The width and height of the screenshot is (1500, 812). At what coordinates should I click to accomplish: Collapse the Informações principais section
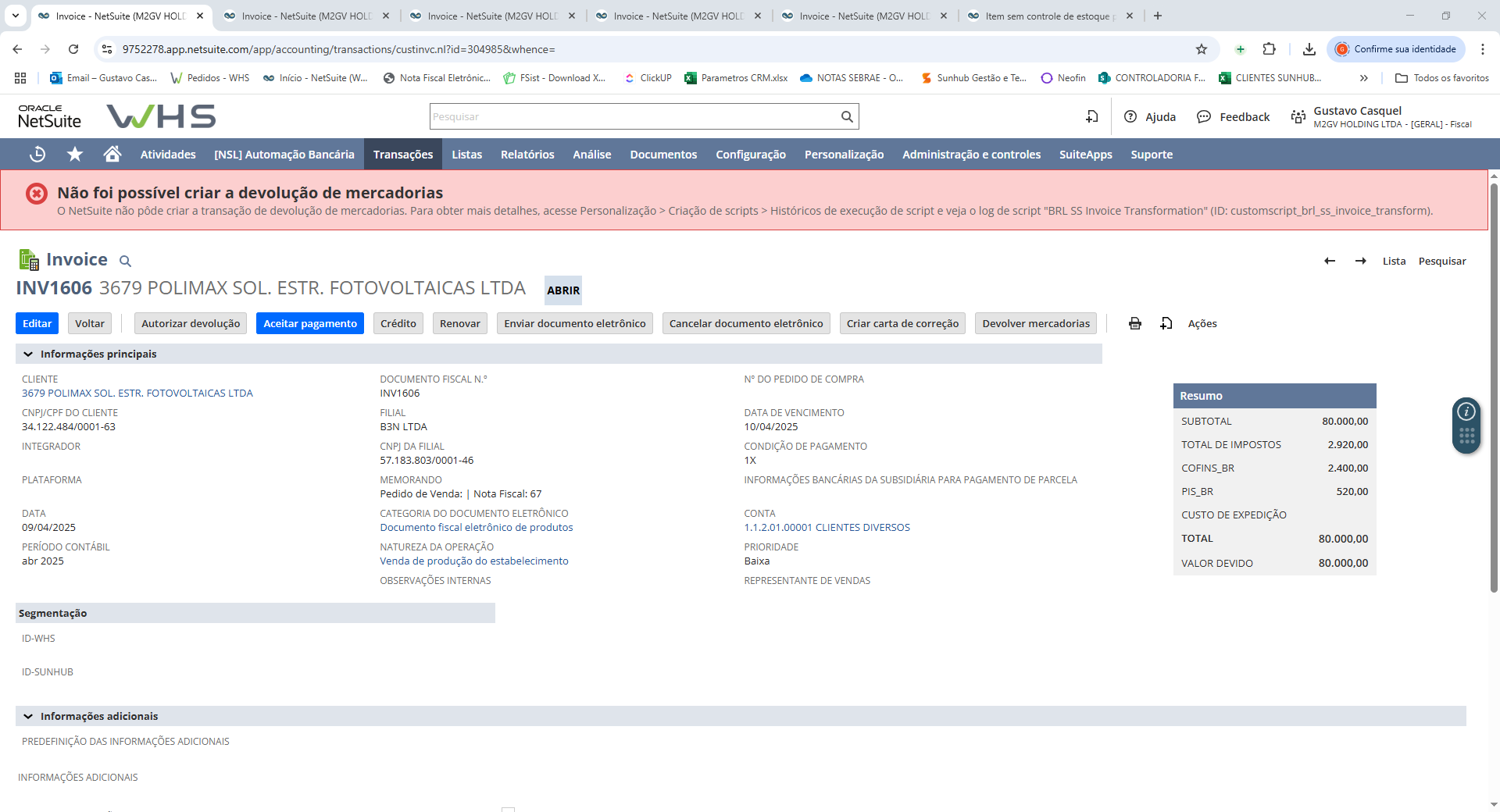[28, 354]
